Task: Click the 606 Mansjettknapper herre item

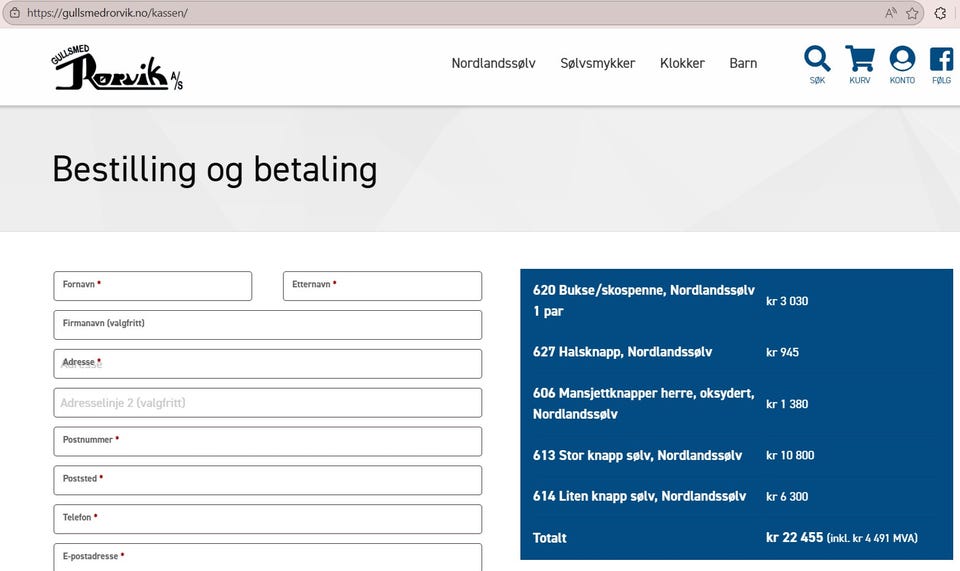Action: pyautogui.click(x=643, y=403)
